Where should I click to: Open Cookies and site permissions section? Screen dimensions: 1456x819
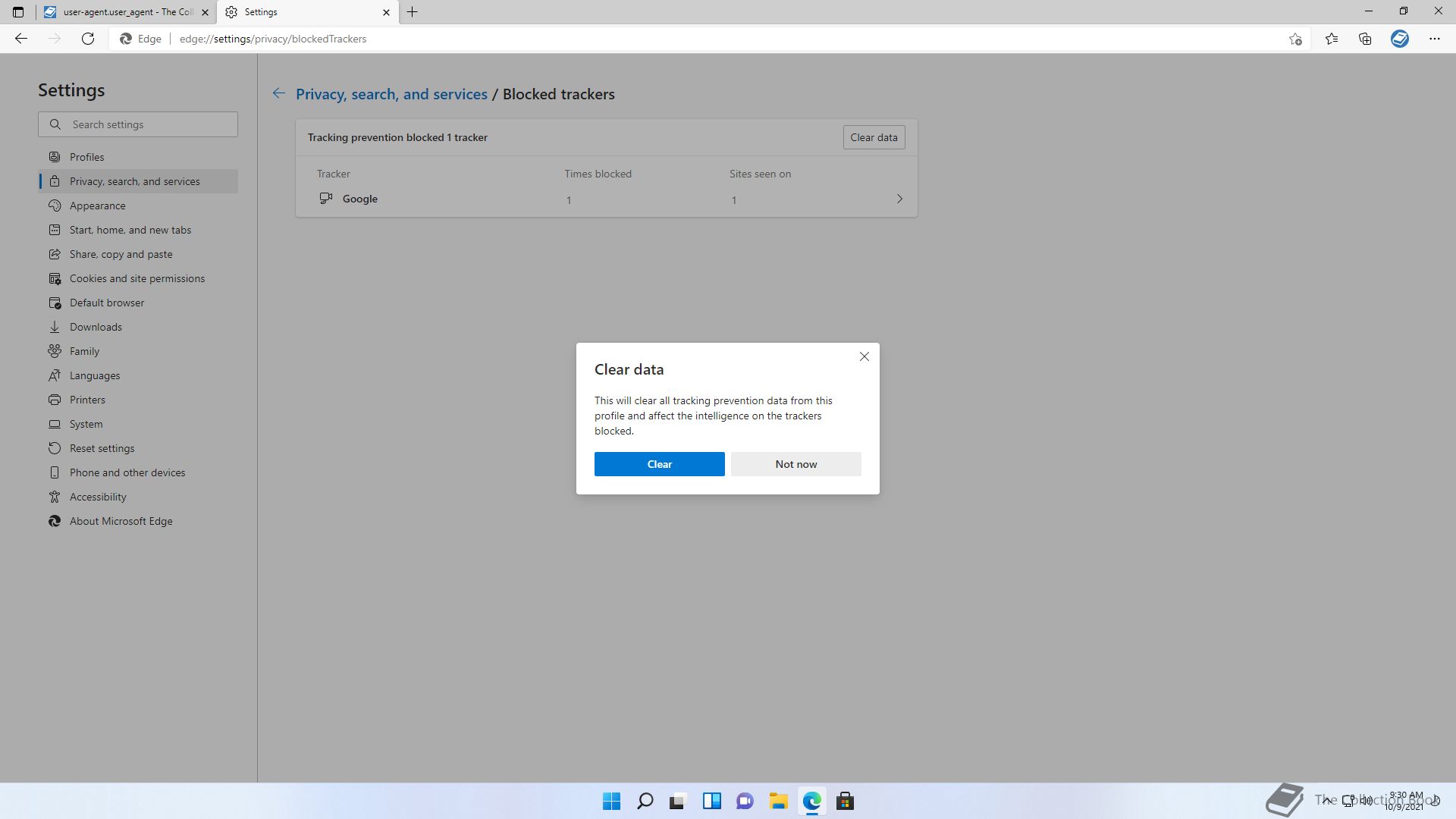click(x=136, y=278)
